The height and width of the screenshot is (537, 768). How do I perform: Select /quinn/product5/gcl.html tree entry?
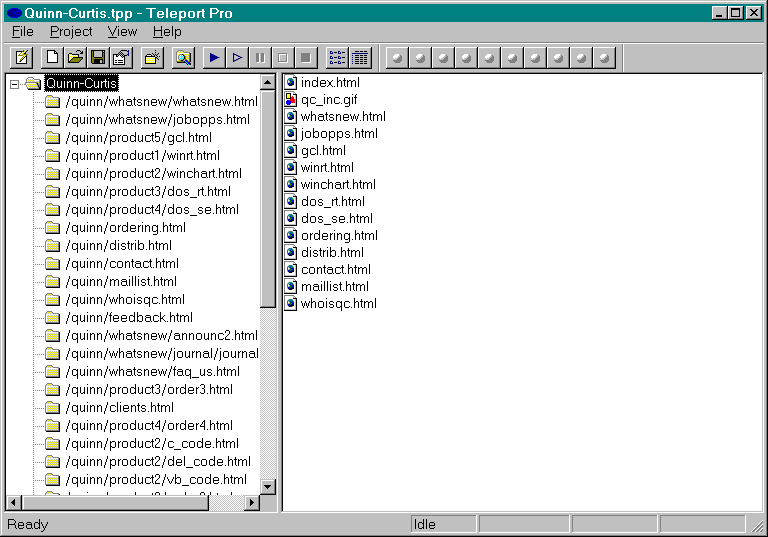tap(139, 138)
